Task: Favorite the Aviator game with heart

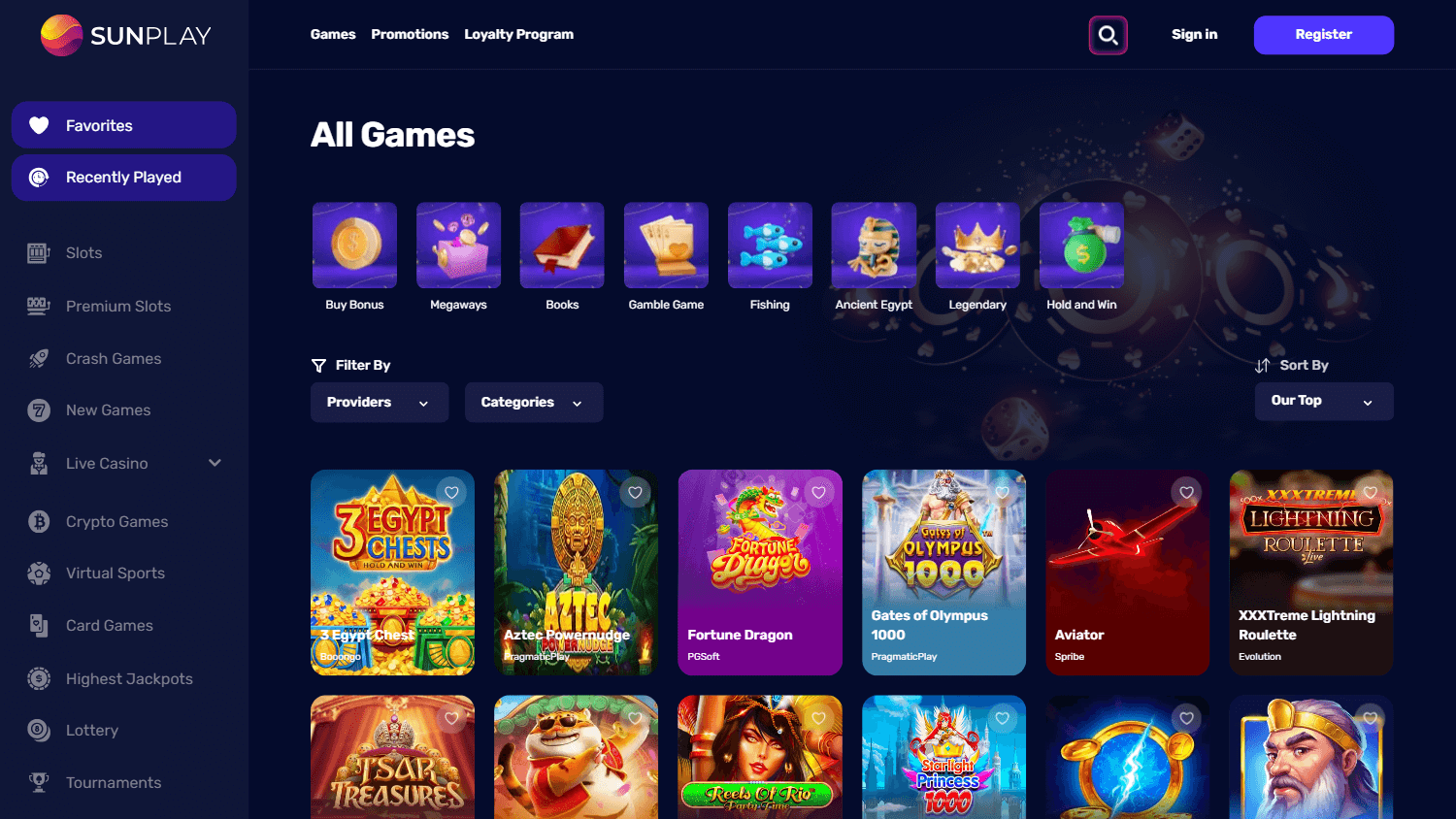Action: pyautogui.click(x=1186, y=493)
